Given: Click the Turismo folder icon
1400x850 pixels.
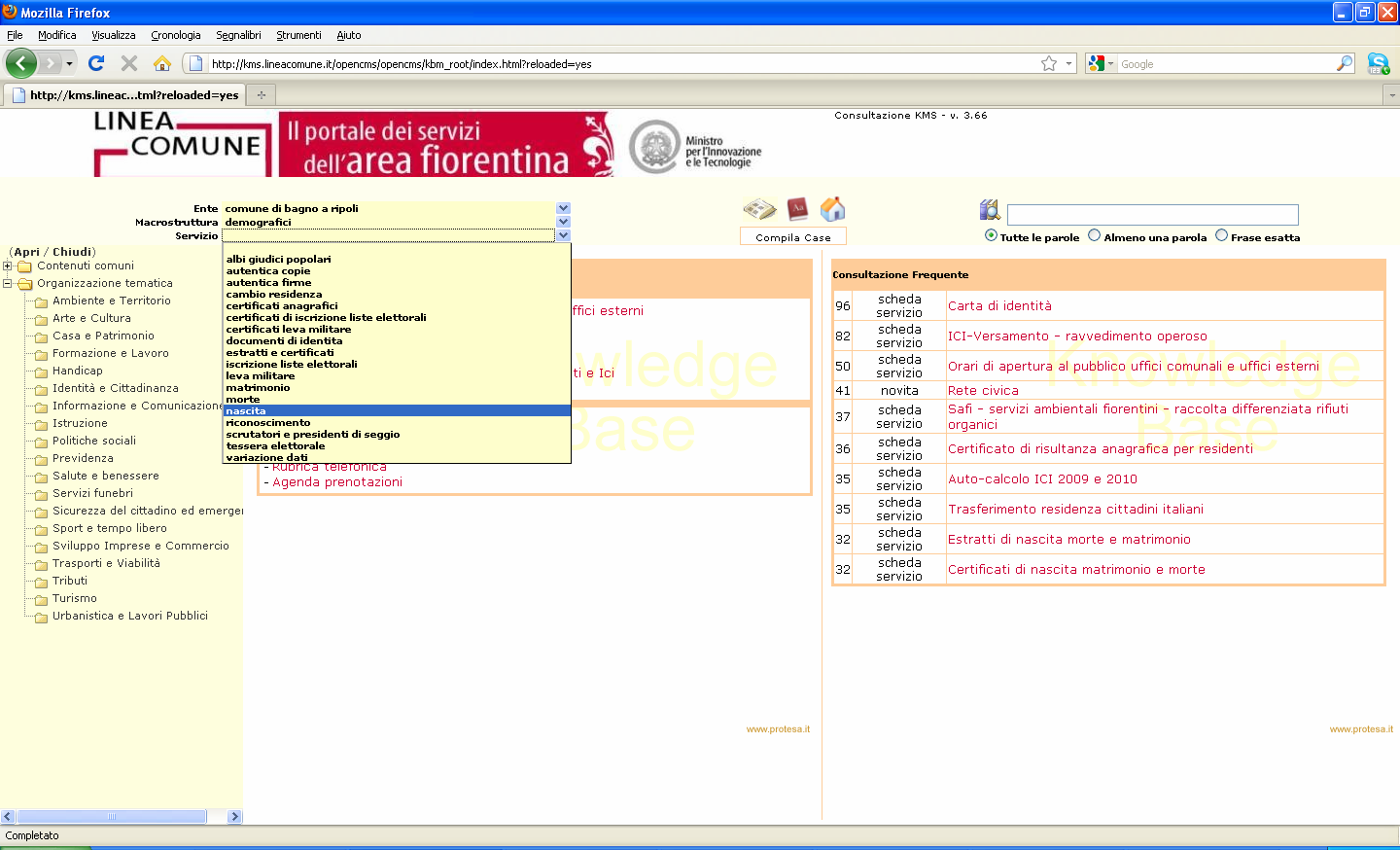Looking at the screenshot, I should coord(41,600).
